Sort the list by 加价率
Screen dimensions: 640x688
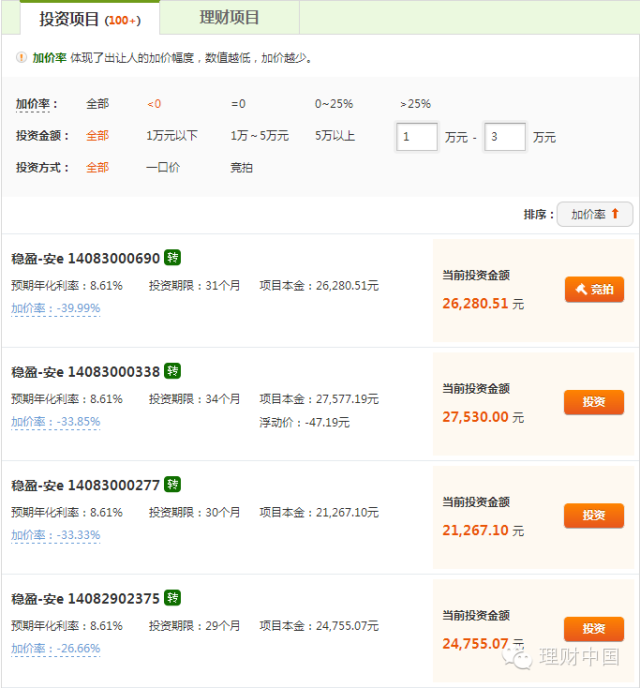(x=595, y=214)
